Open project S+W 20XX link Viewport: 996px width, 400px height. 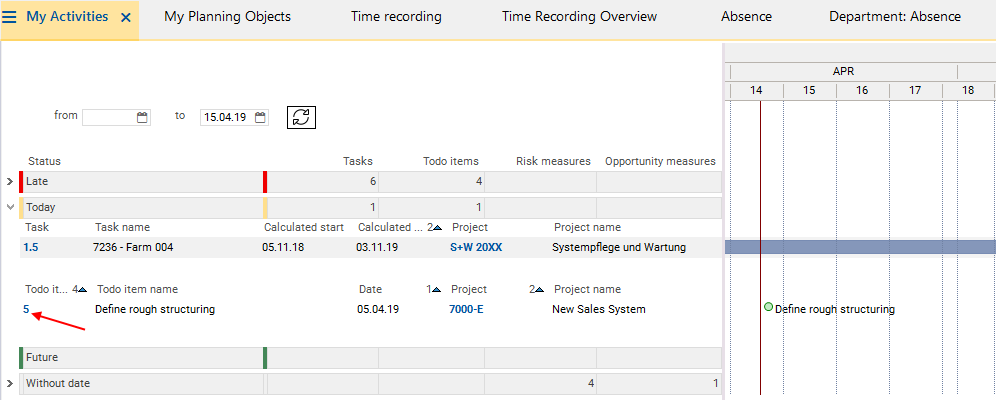point(476,248)
